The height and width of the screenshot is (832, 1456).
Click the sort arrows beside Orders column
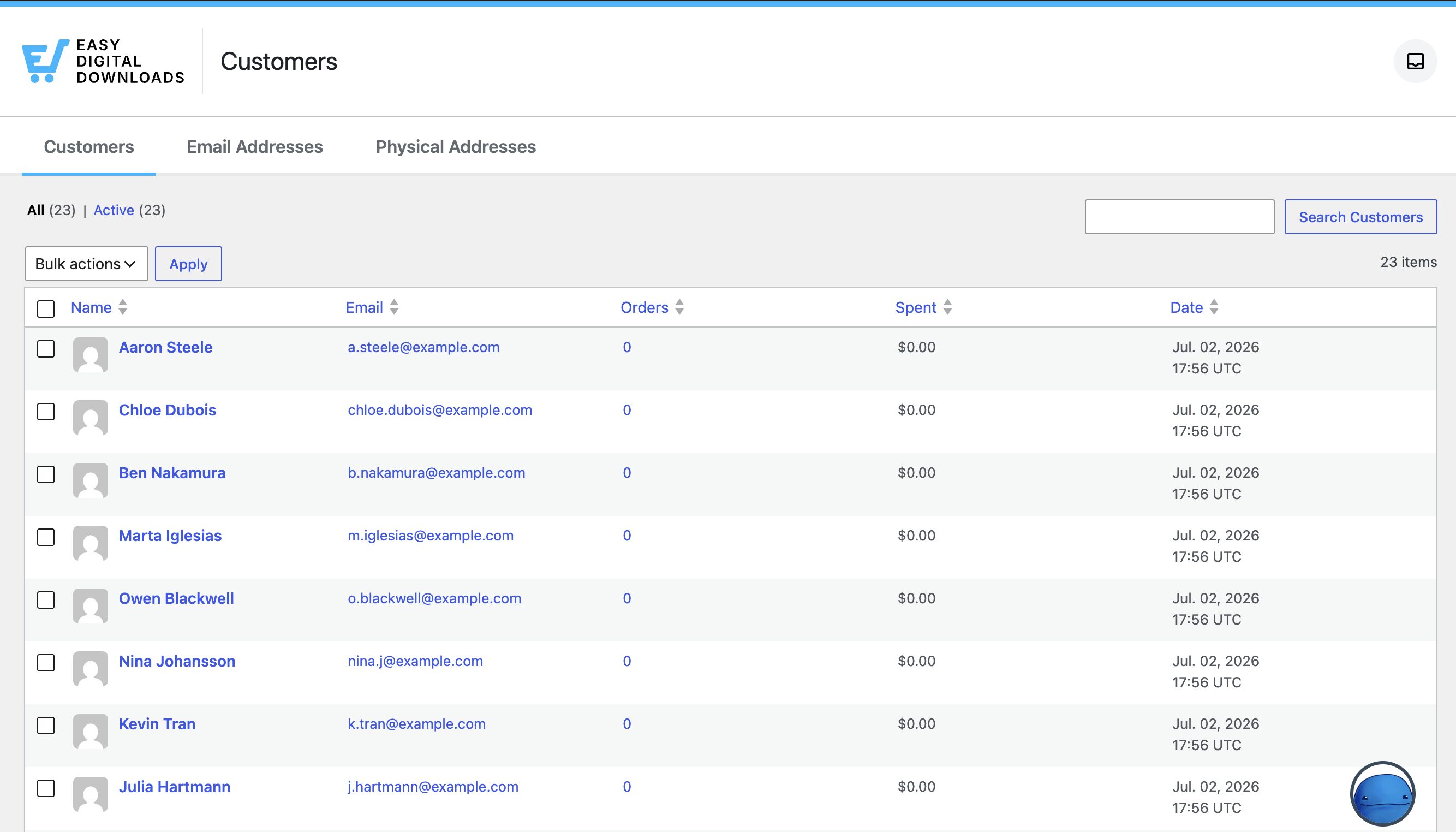click(679, 307)
